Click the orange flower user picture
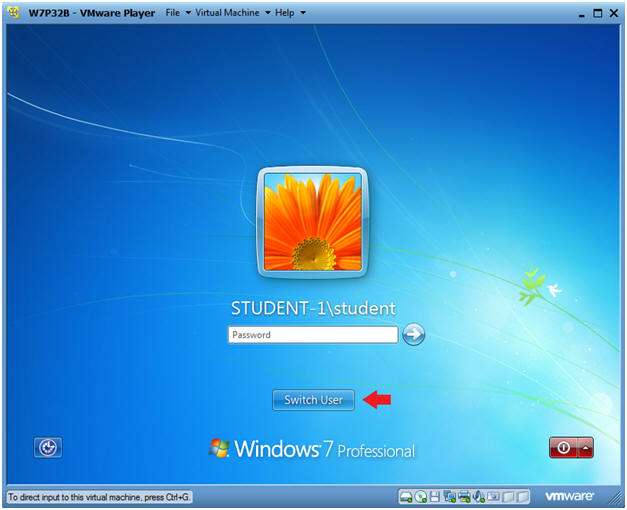This screenshot has width=627, height=510. pos(313,222)
